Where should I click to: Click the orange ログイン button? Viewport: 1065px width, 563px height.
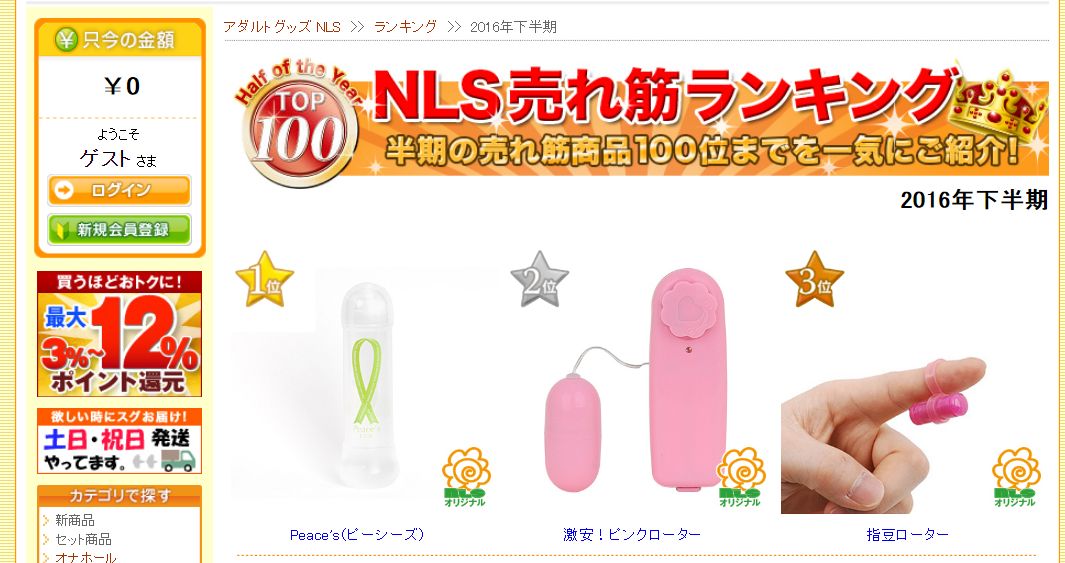pos(120,190)
